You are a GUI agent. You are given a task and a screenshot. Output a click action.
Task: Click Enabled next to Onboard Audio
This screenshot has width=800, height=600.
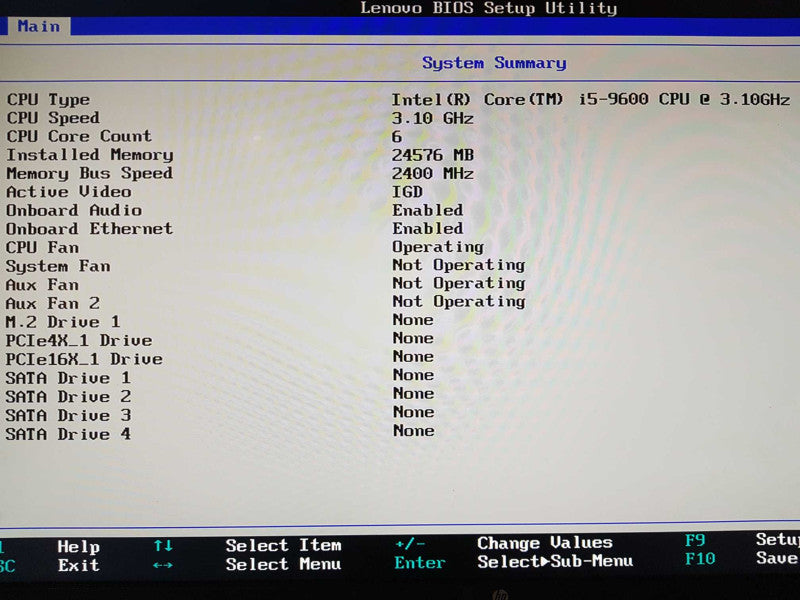[428, 210]
